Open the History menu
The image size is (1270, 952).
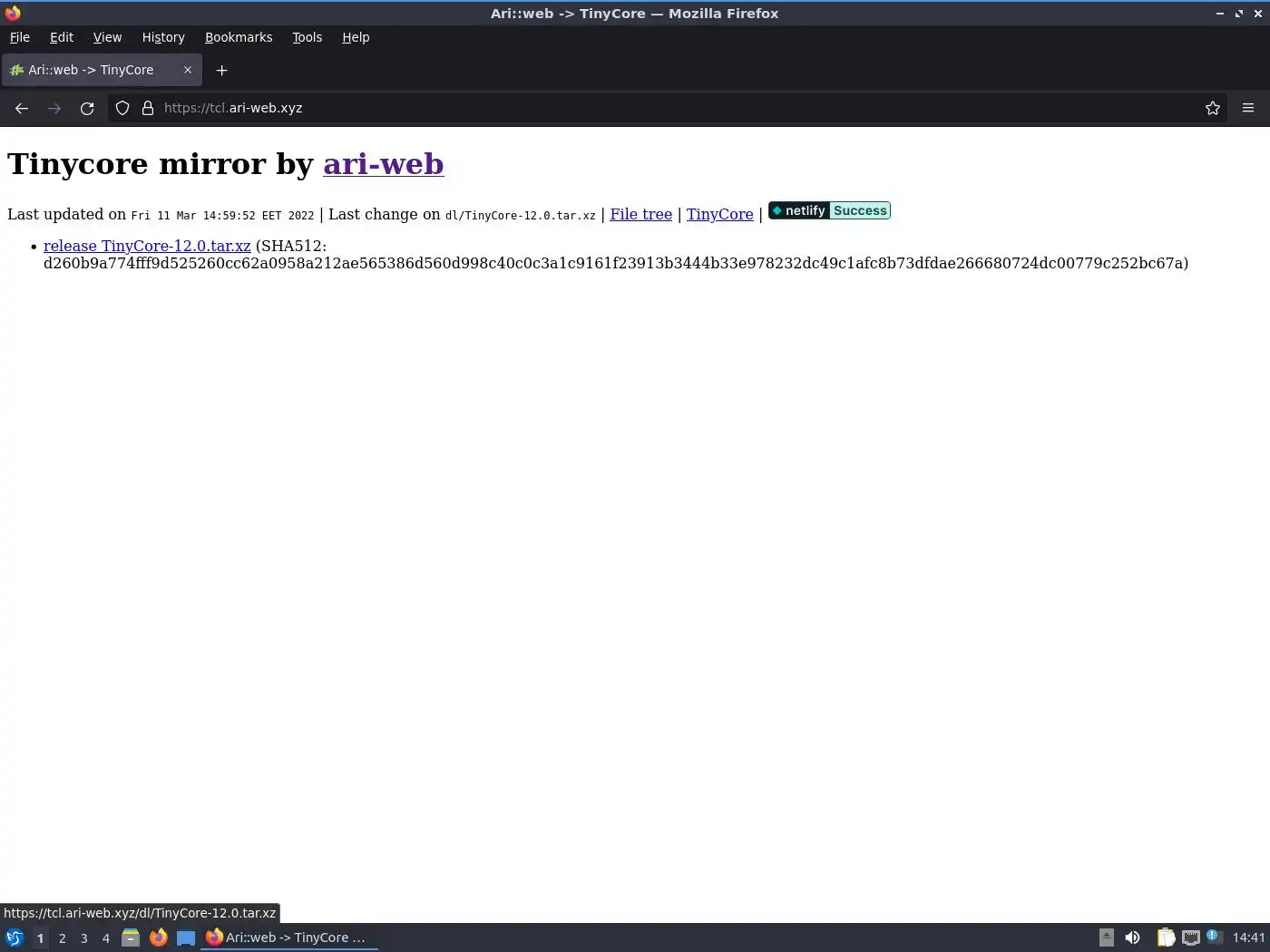(x=163, y=37)
